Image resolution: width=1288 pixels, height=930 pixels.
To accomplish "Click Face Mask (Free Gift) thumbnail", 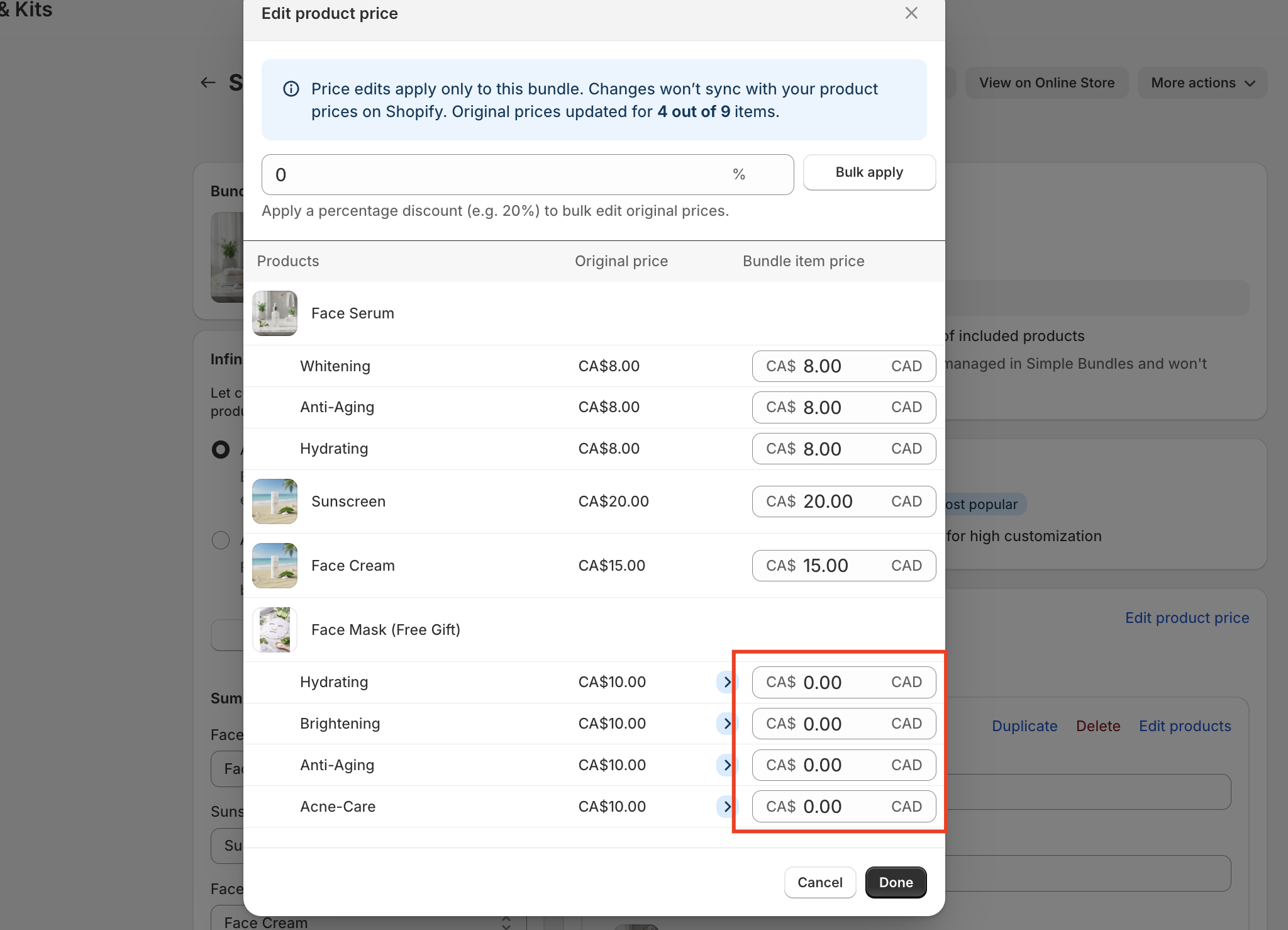I will point(275,630).
